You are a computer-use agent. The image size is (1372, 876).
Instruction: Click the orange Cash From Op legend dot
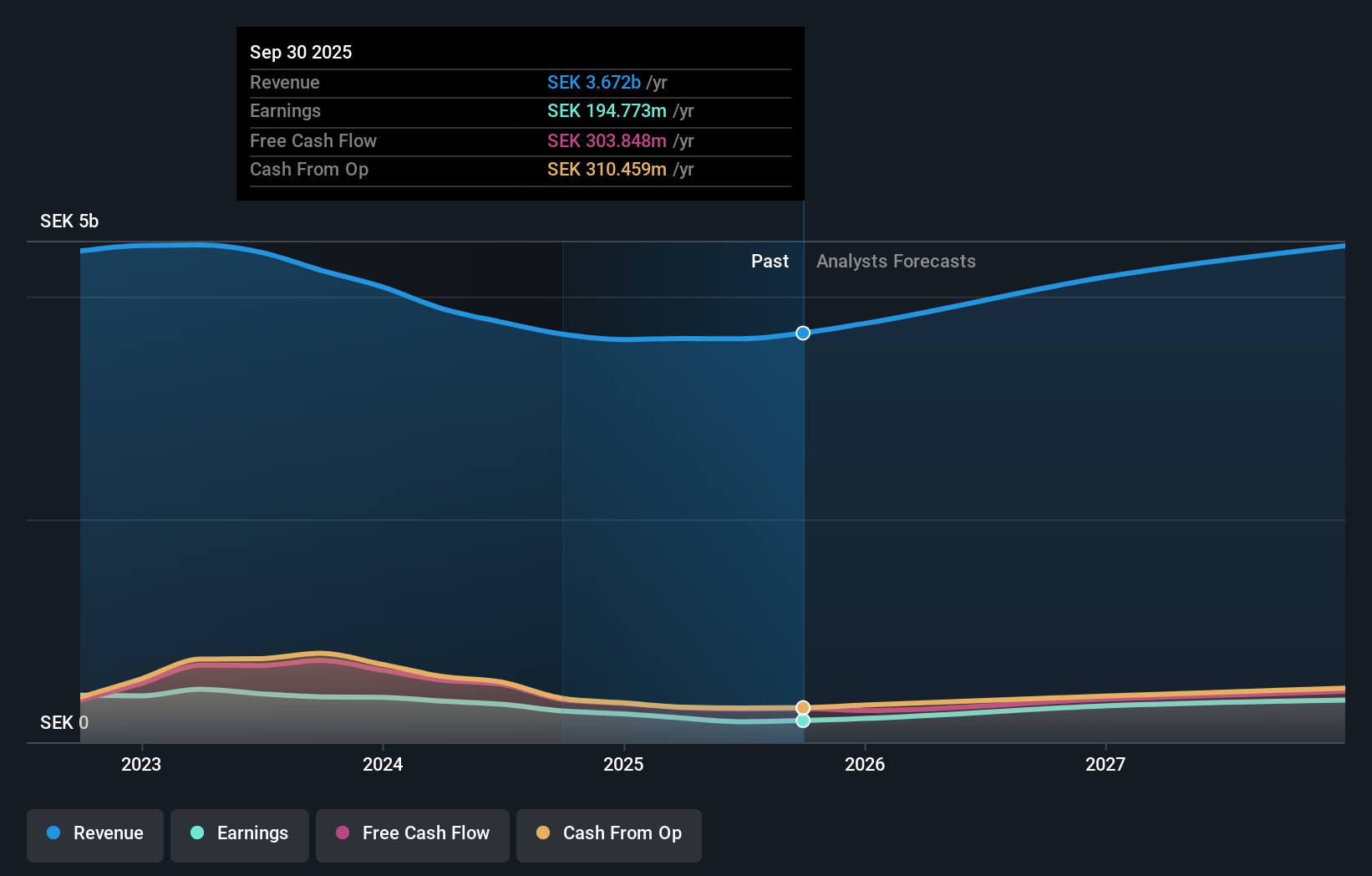point(544,834)
